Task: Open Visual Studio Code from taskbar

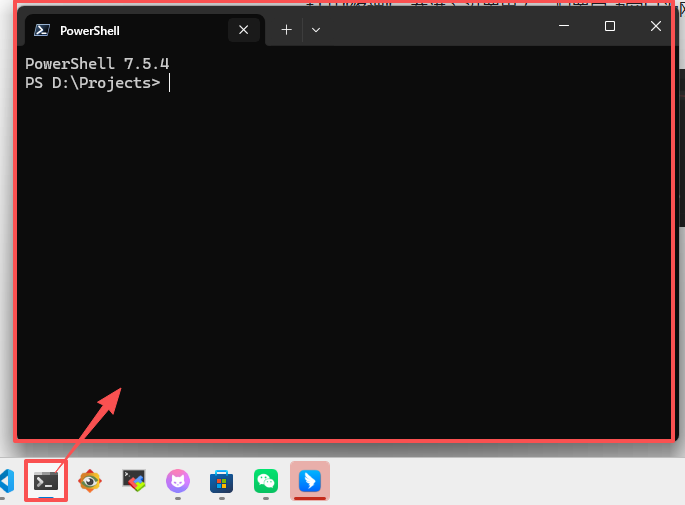Action: pos(7,481)
